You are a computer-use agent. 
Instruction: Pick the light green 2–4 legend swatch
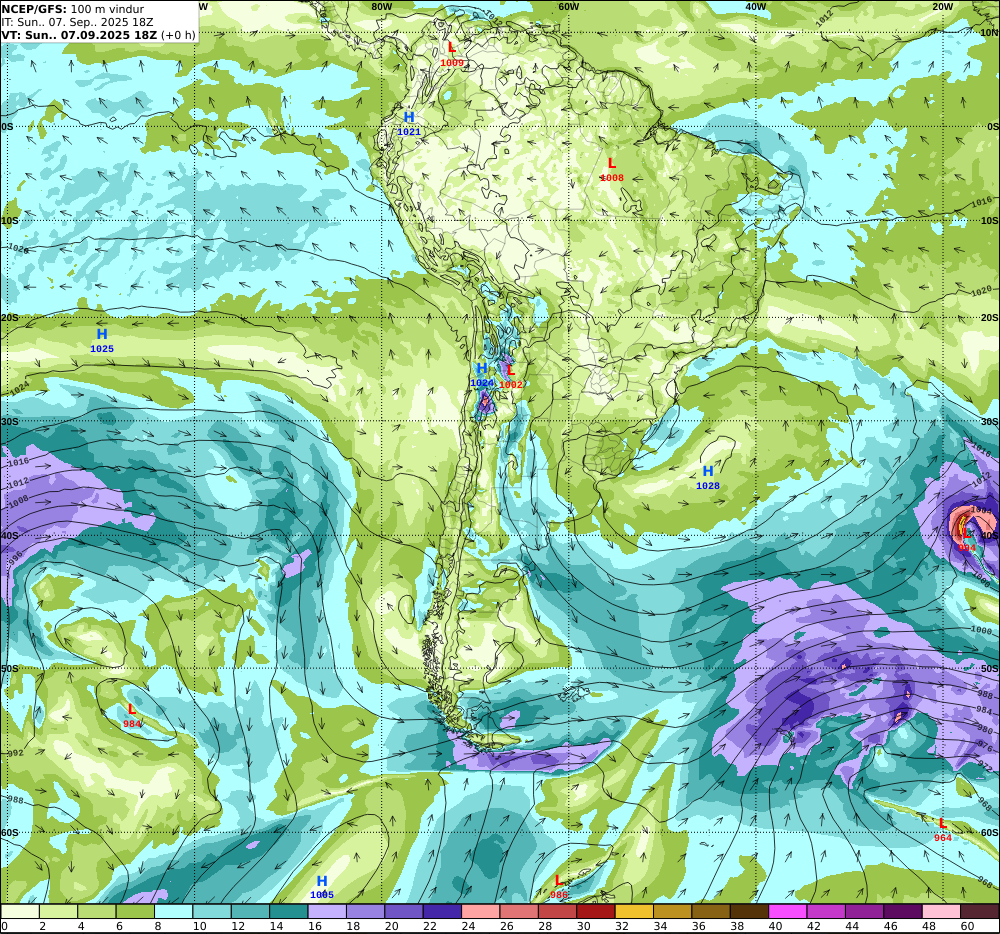click(x=58, y=912)
